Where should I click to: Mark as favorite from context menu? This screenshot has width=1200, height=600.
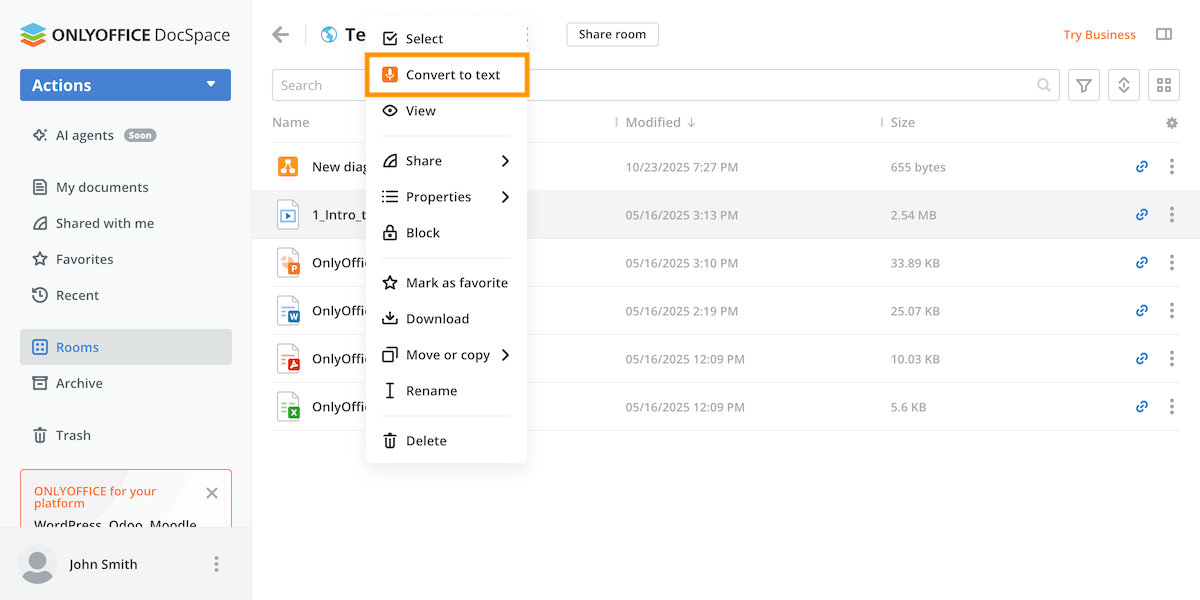point(456,283)
